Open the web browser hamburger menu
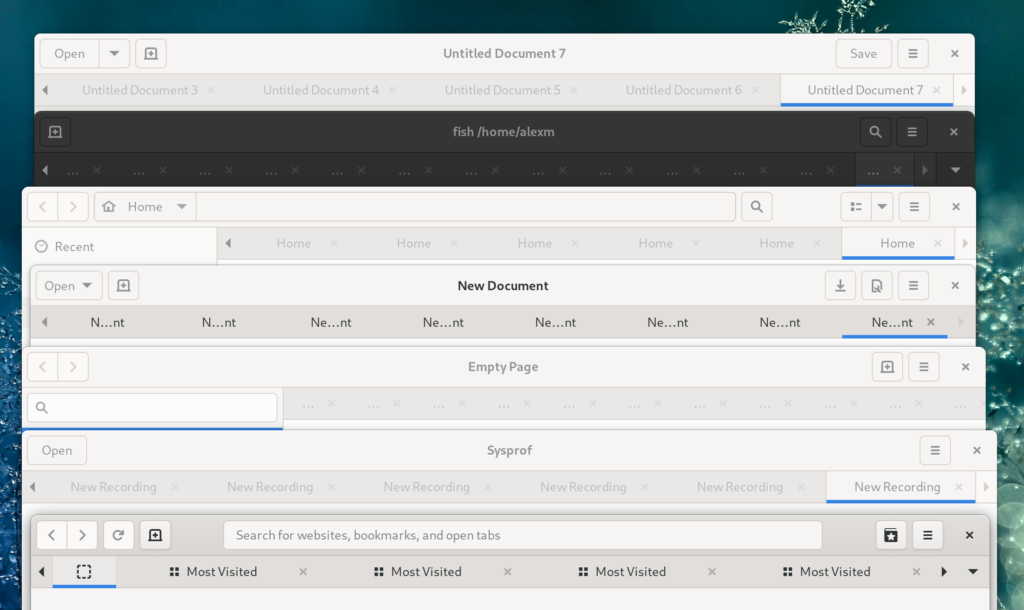The height and width of the screenshot is (610, 1024). pos(927,535)
